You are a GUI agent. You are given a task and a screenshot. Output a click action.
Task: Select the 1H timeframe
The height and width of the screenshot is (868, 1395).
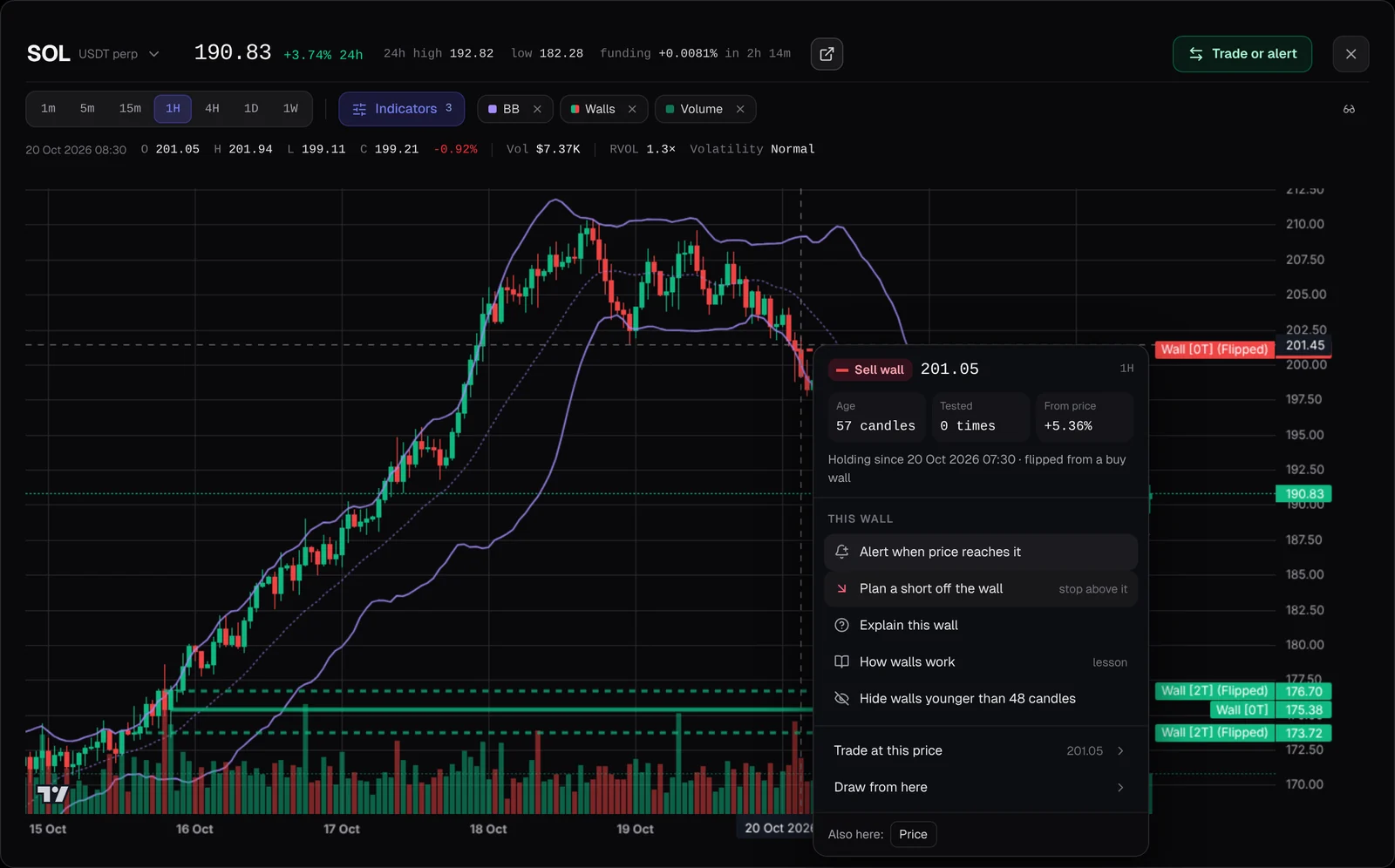[x=173, y=109]
